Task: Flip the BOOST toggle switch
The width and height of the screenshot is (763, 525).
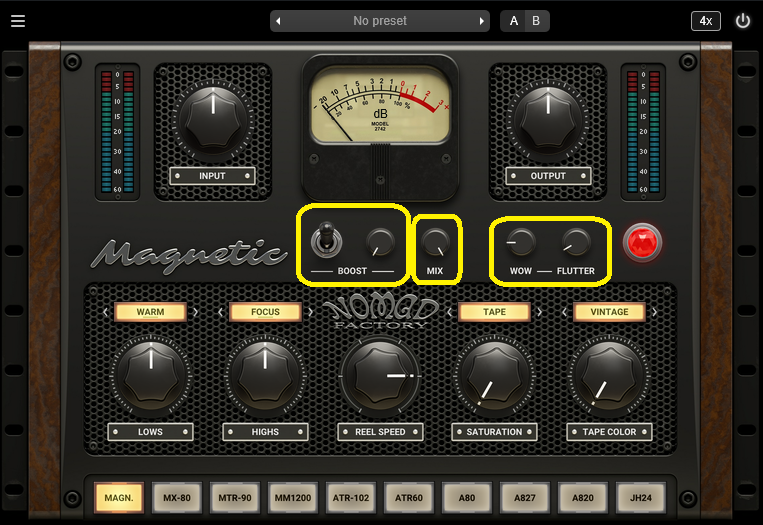Action: click(326, 239)
